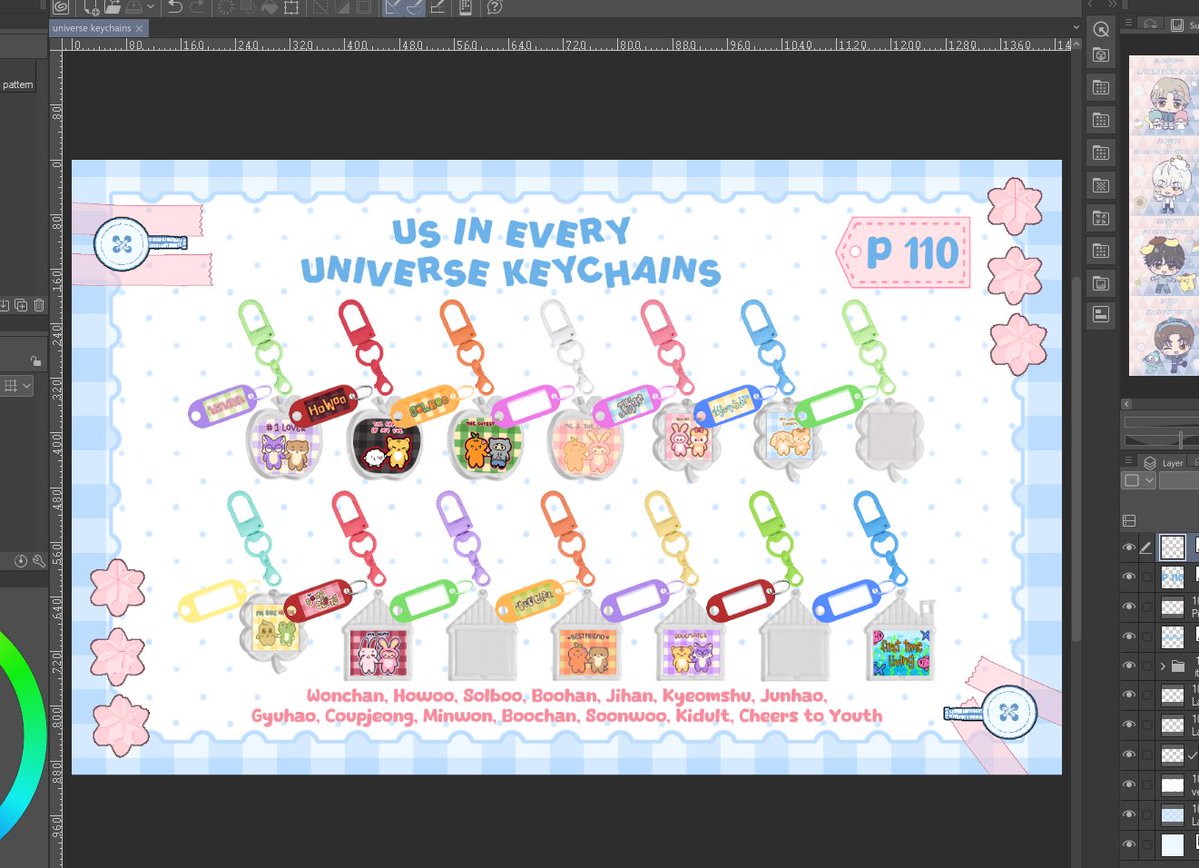Toggle Snap to Grid
1199x868 pixels.
click(437, 7)
